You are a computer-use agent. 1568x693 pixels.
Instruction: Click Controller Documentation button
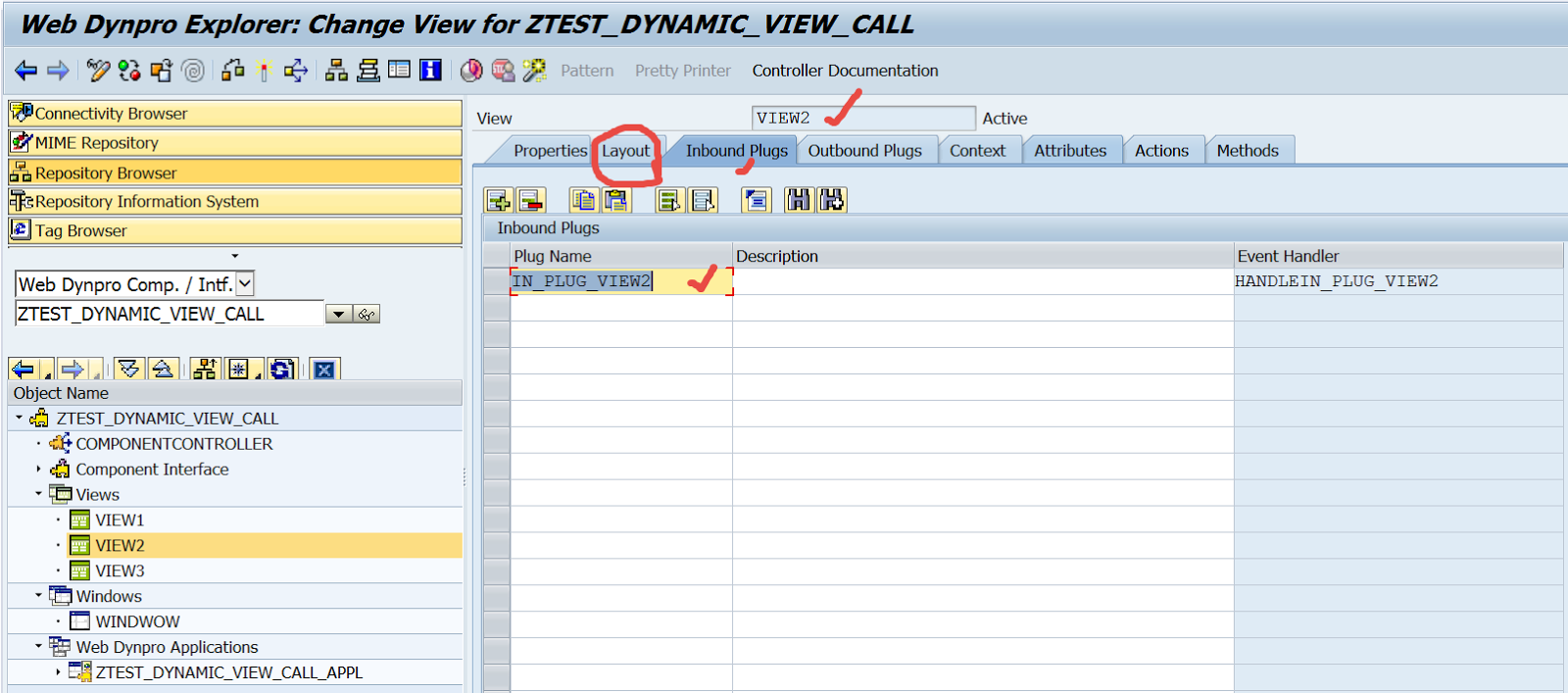coord(845,71)
